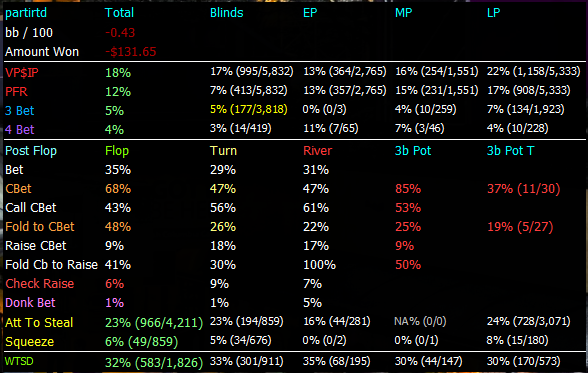Click the Flop Bet 35% value
This screenshot has height=373, width=588.
[118, 170]
